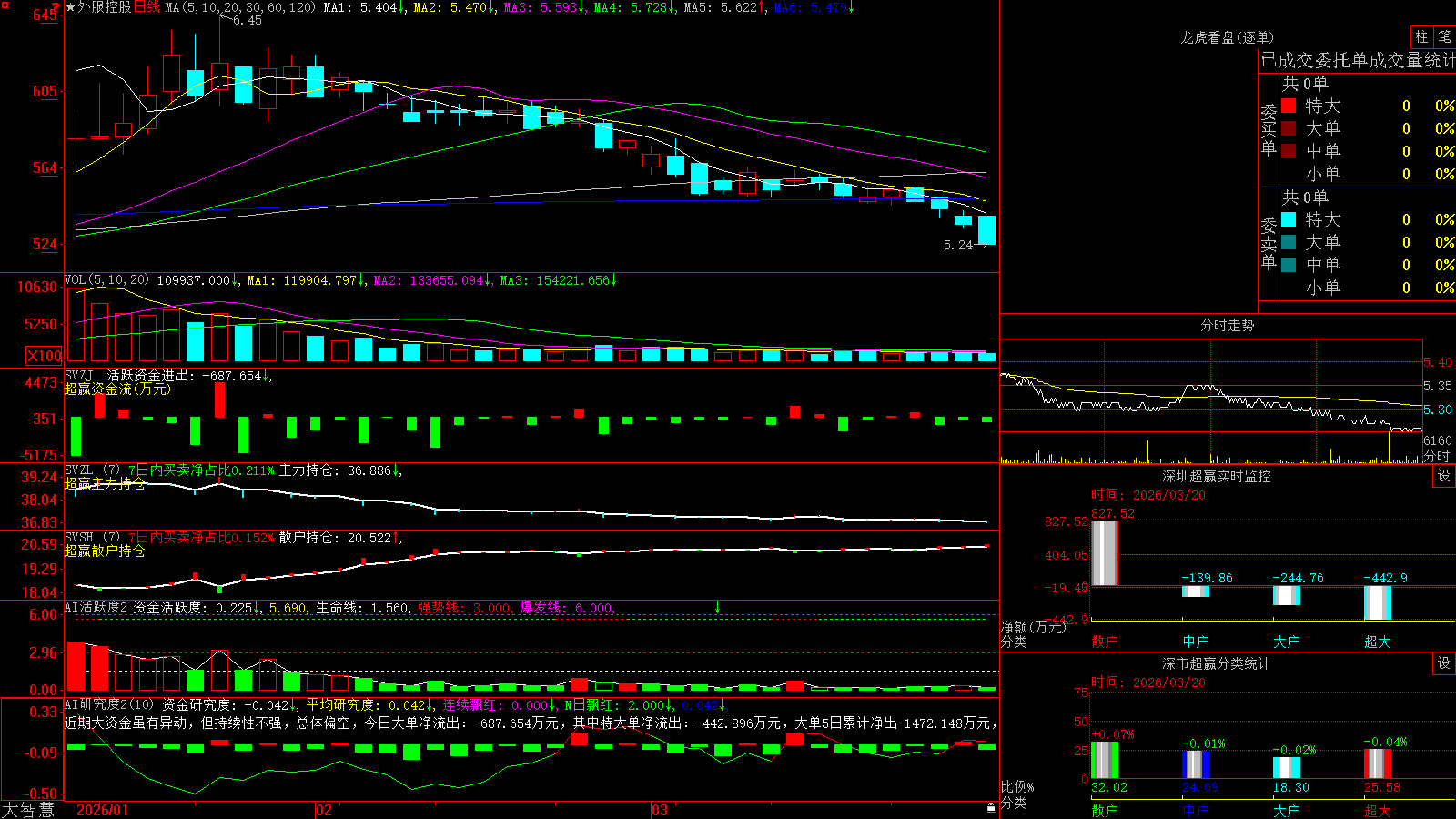Click the 爆发线: 6.000 text
This screenshot has height=819, width=1456.
[566, 607]
